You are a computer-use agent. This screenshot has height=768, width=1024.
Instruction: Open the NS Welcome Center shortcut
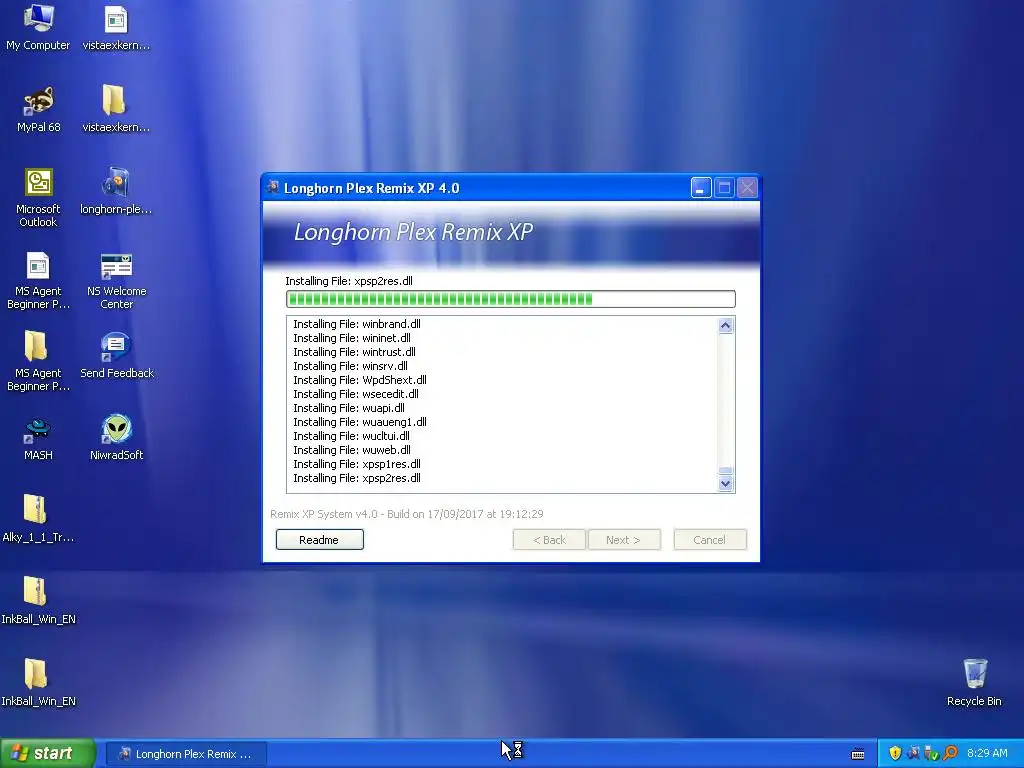coord(116,280)
